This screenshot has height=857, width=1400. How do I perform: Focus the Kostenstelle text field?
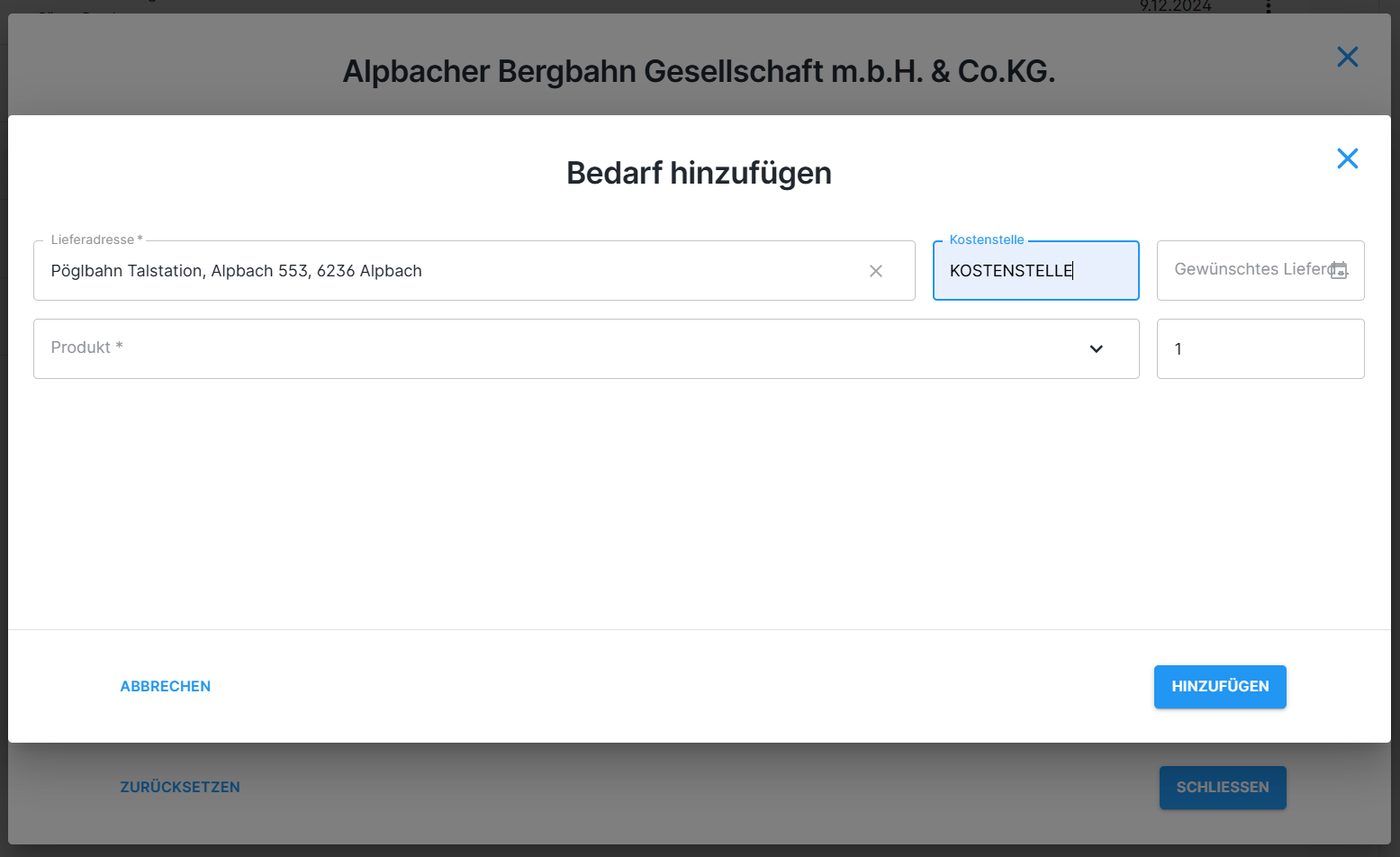[x=1035, y=271]
